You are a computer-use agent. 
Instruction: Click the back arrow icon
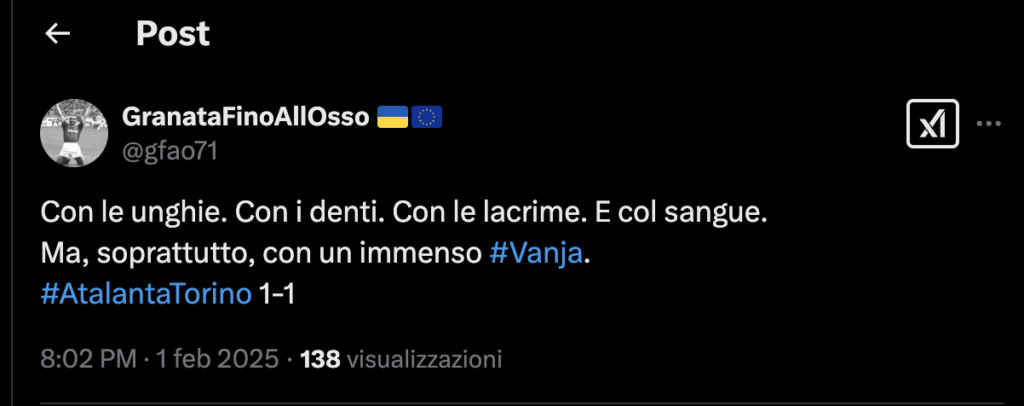pos(58,34)
